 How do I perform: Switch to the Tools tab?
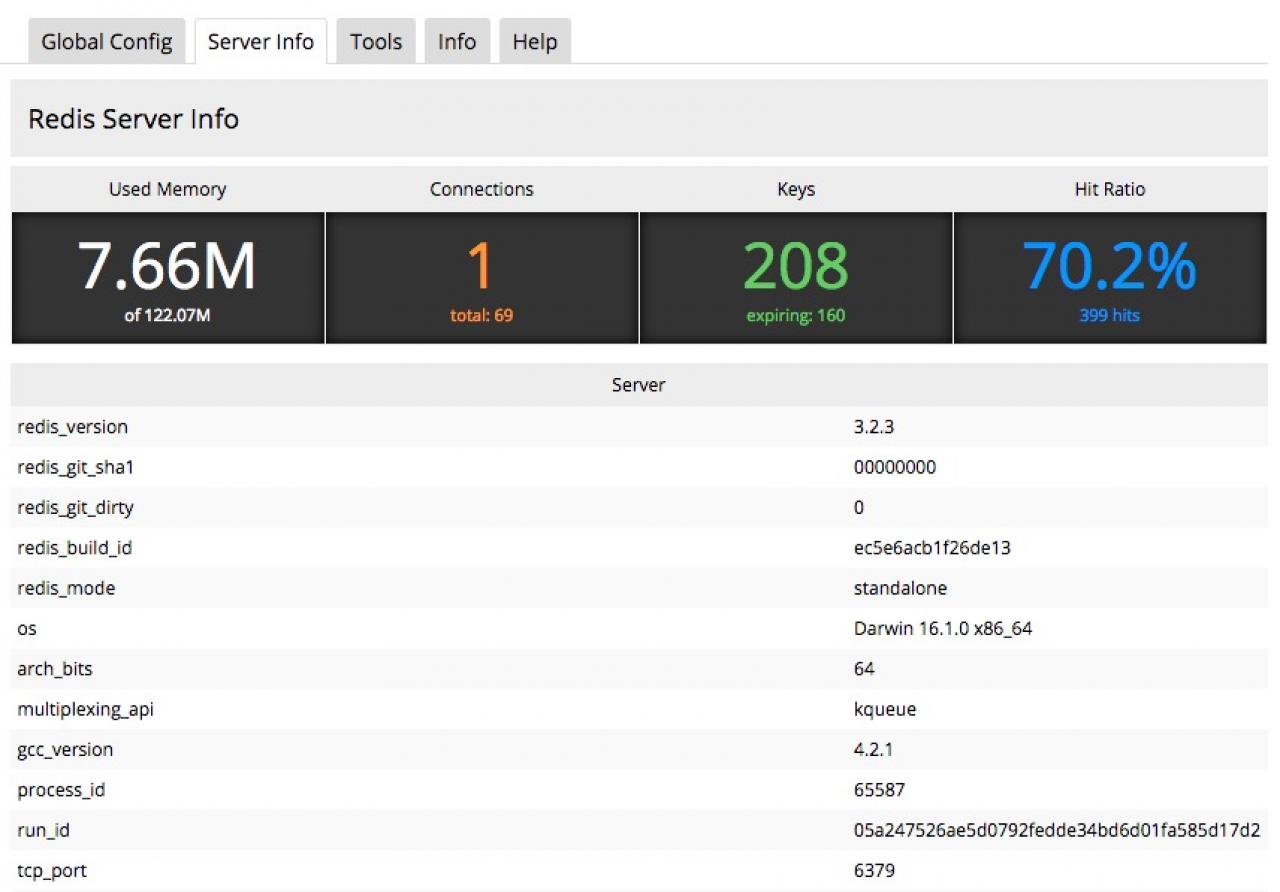point(376,42)
